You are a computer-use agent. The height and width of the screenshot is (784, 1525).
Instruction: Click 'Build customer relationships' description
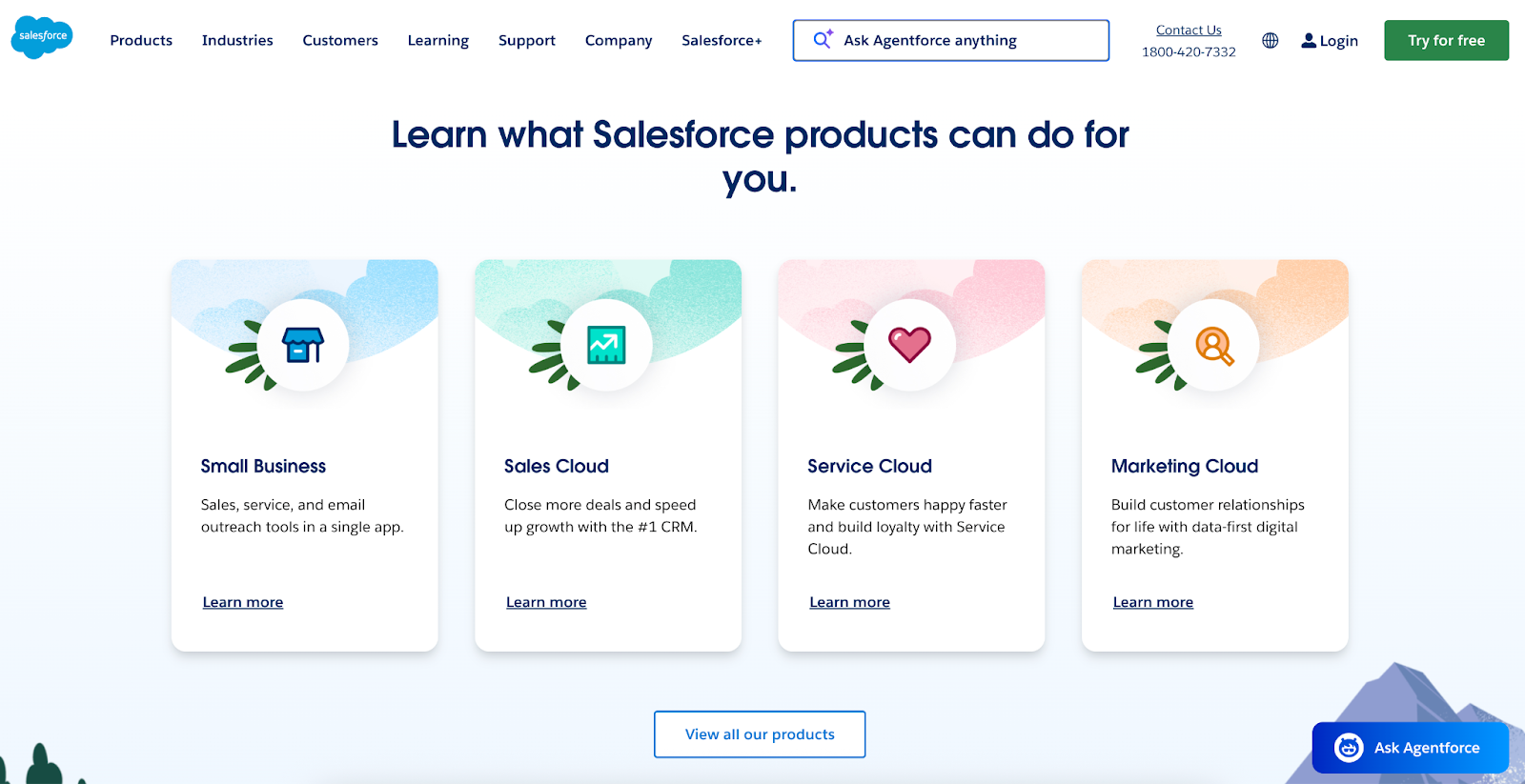pos(1208,527)
